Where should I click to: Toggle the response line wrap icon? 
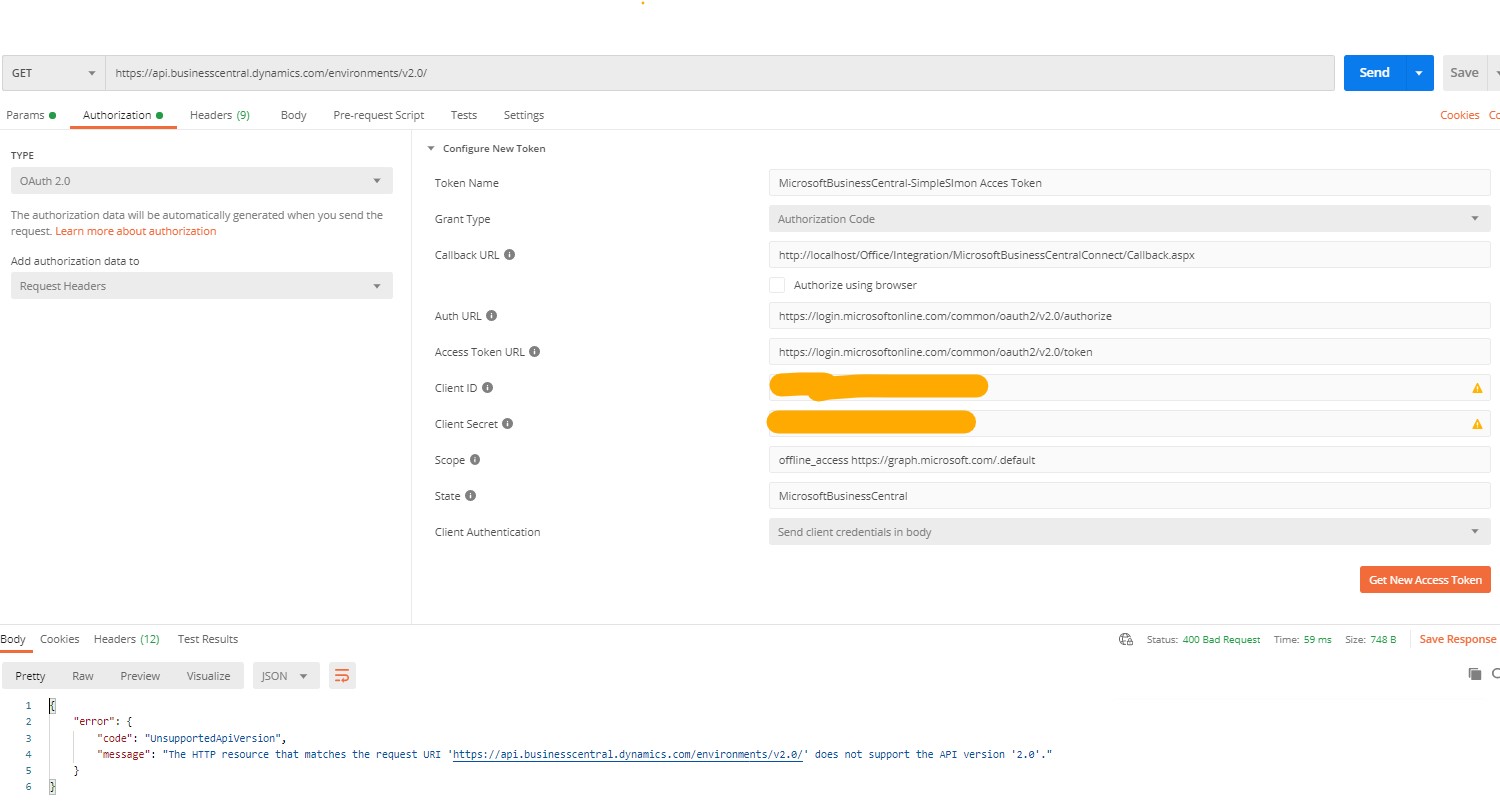[x=342, y=676]
